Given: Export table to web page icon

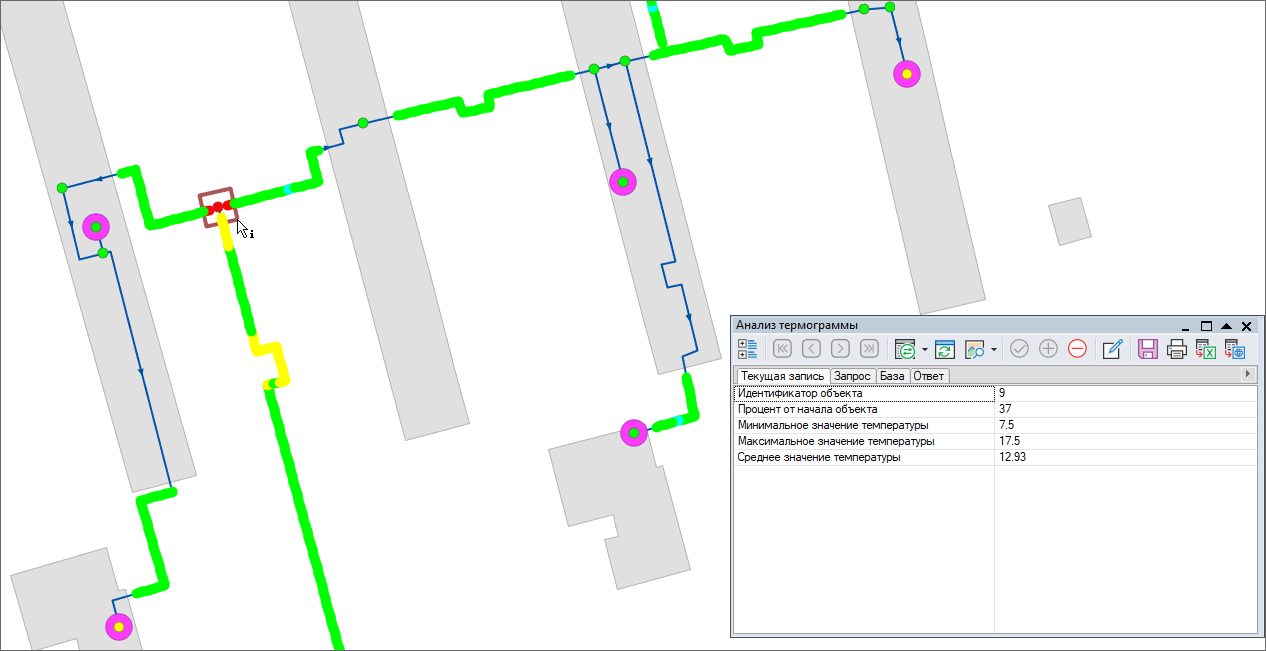Looking at the screenshot, I should 1235,349.
